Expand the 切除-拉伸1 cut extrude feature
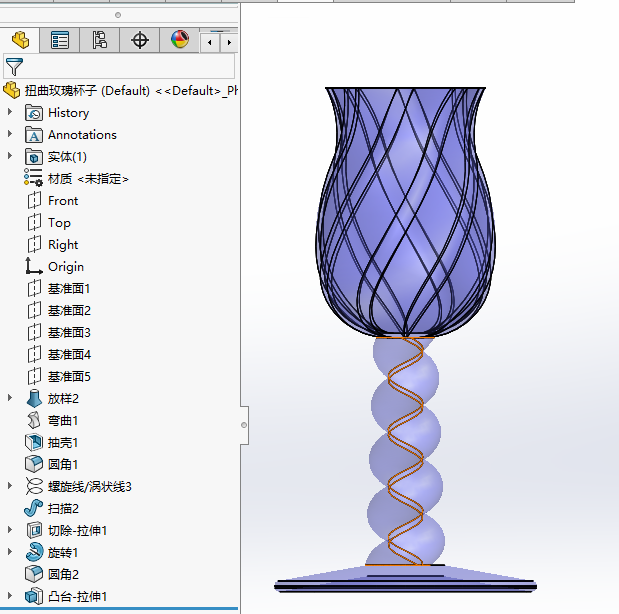The height and width of the screenshot is (614, 619). click(10, 530)
